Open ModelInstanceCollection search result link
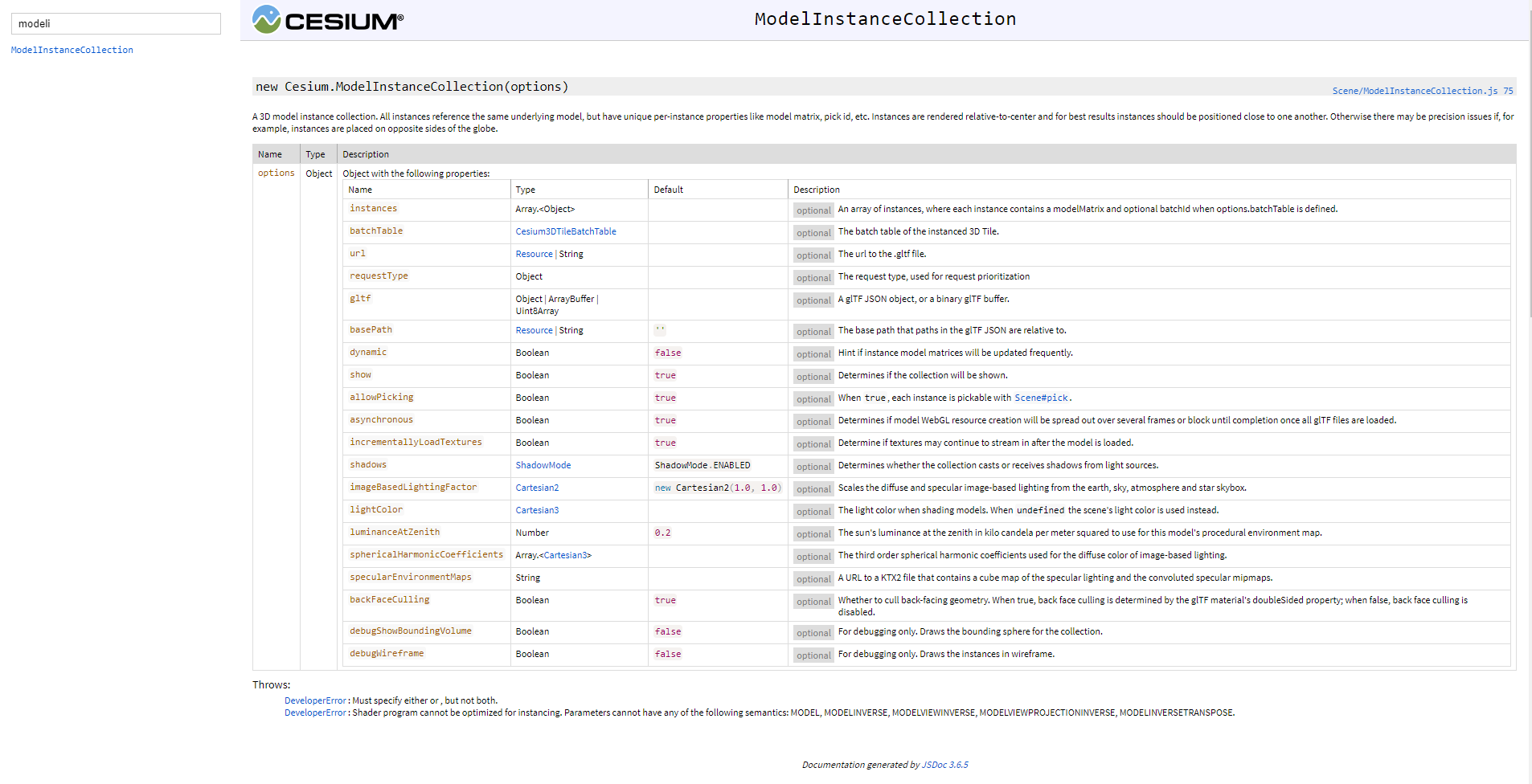This screenshot has width=1532, height=784. pos(72,50)
